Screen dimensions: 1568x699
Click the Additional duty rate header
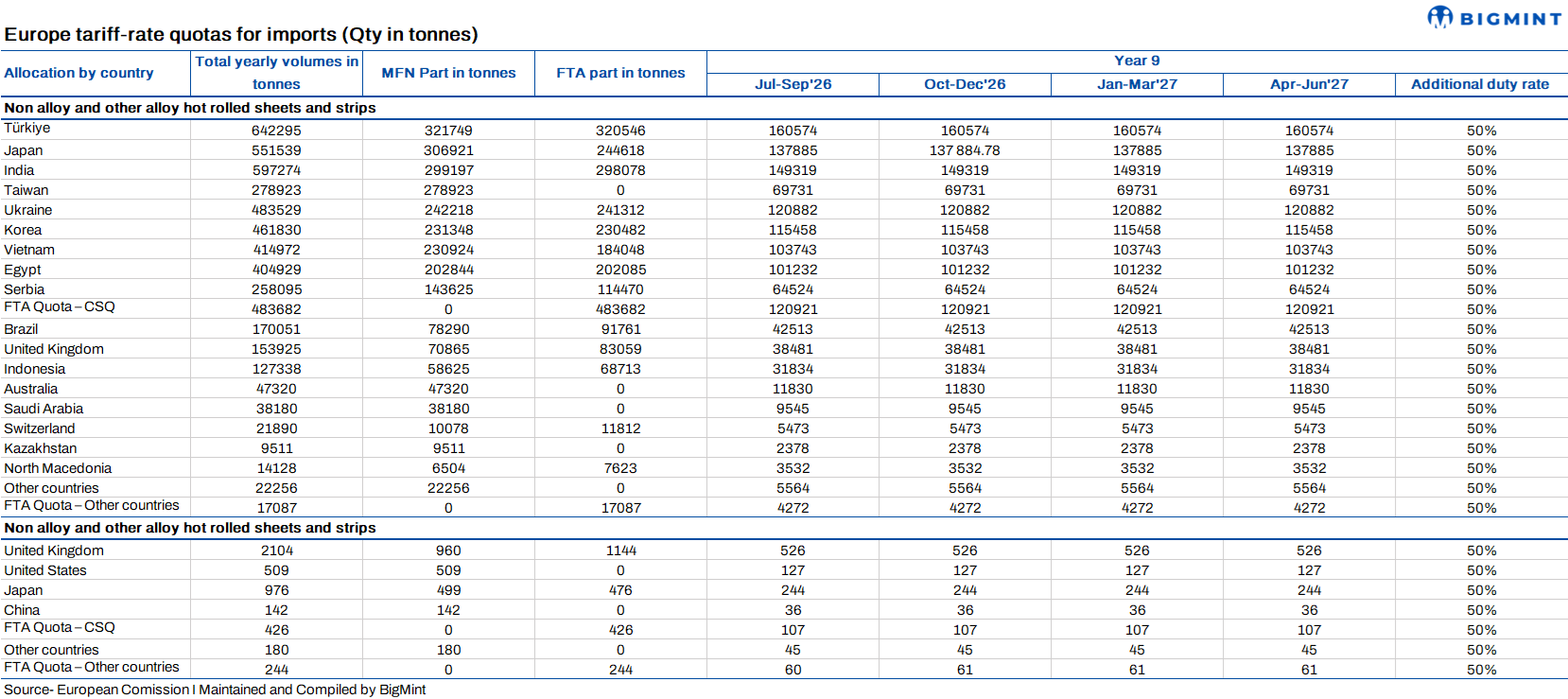point(1480,84)
